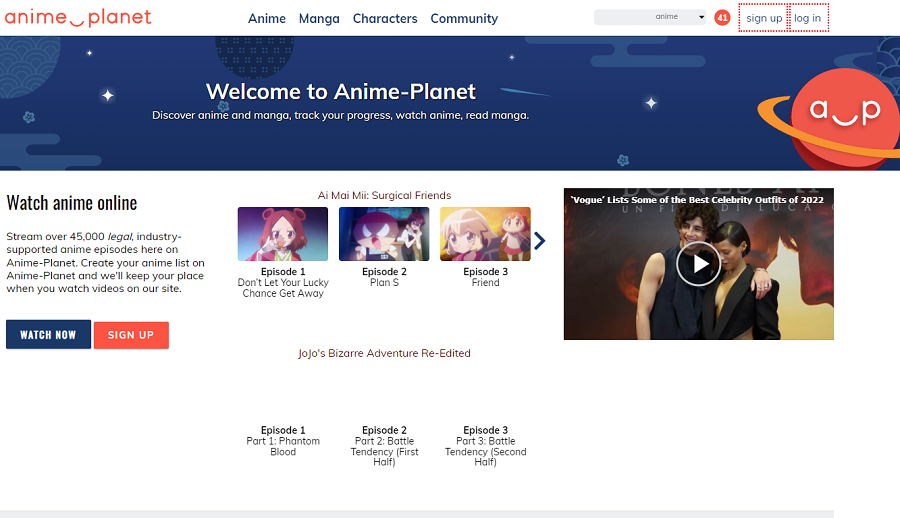900x518 pixels.
Task: Click the WATCH NOW button
Action: point(48,334)
